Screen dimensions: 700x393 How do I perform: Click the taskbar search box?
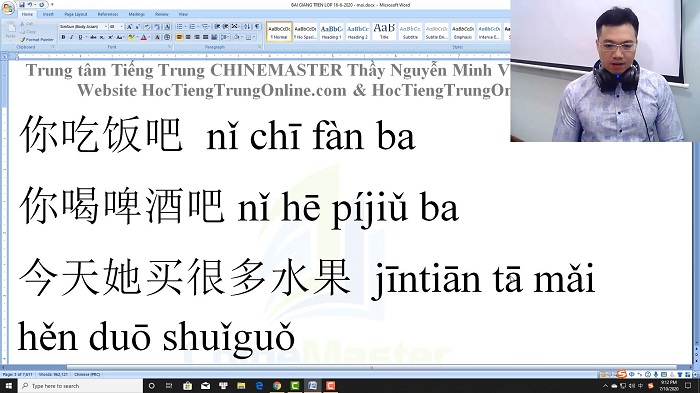[x=80, y=386]
